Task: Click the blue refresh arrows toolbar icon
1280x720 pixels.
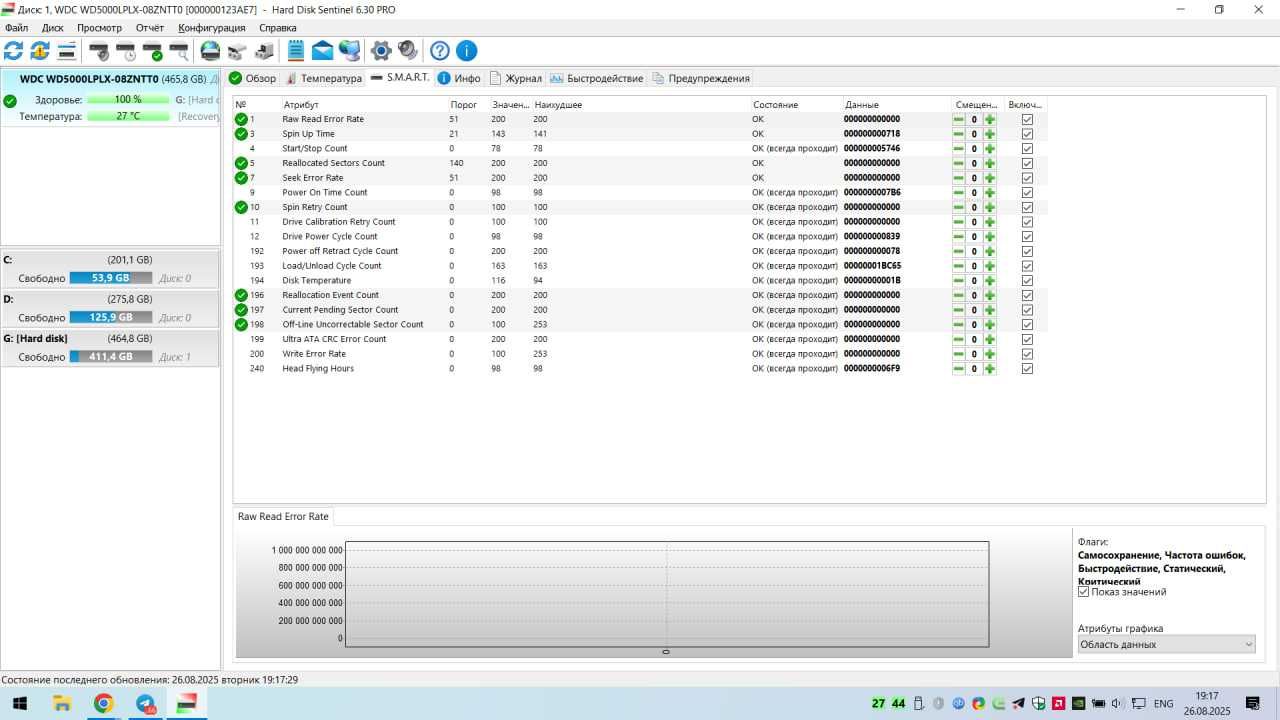Action: pos(13,51)
